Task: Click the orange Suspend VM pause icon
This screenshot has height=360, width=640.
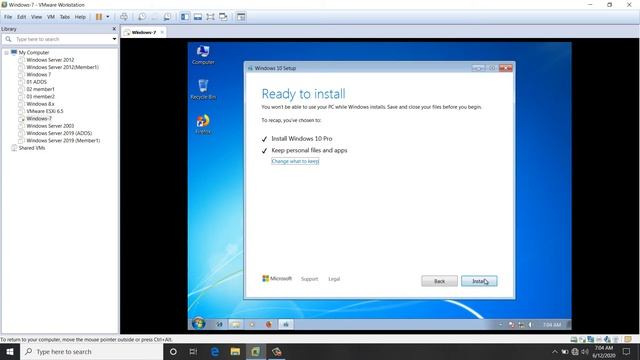Action: [99, 17]
